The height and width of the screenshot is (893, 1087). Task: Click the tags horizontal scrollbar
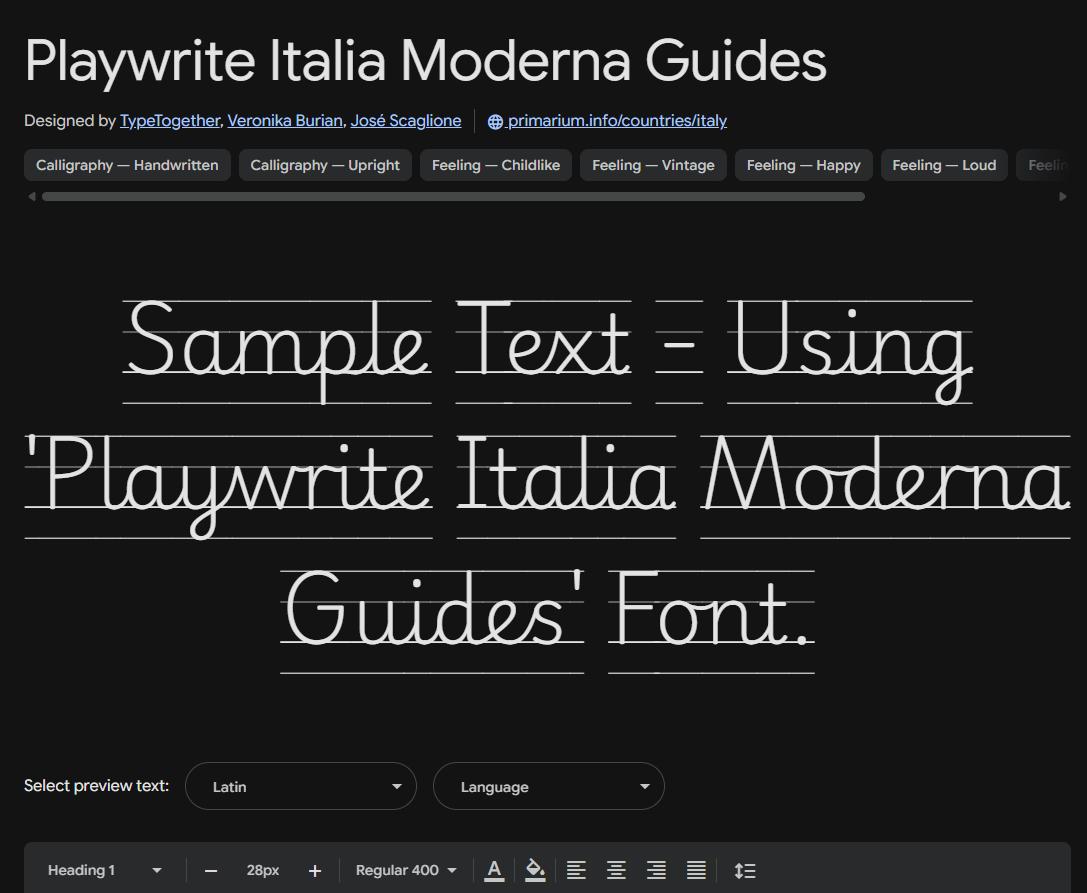coord(453,197)
